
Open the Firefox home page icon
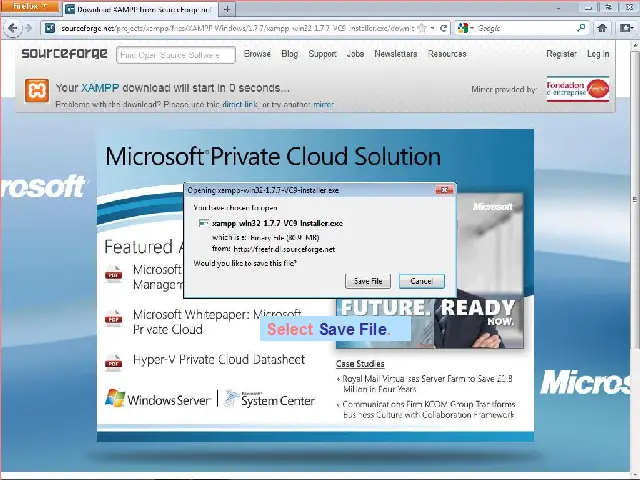(602, 28)
